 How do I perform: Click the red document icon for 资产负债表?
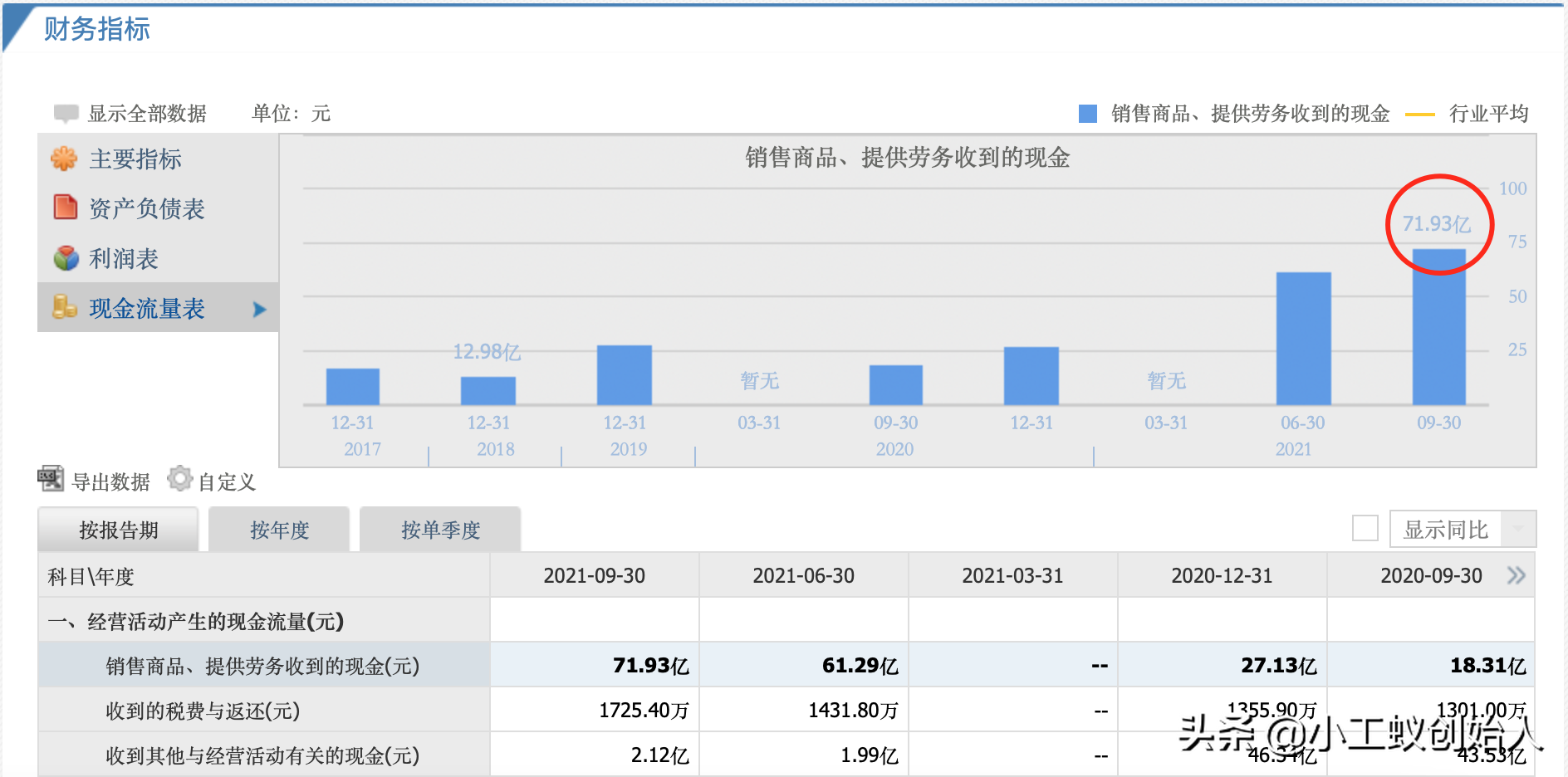click(x=65, y=207)
